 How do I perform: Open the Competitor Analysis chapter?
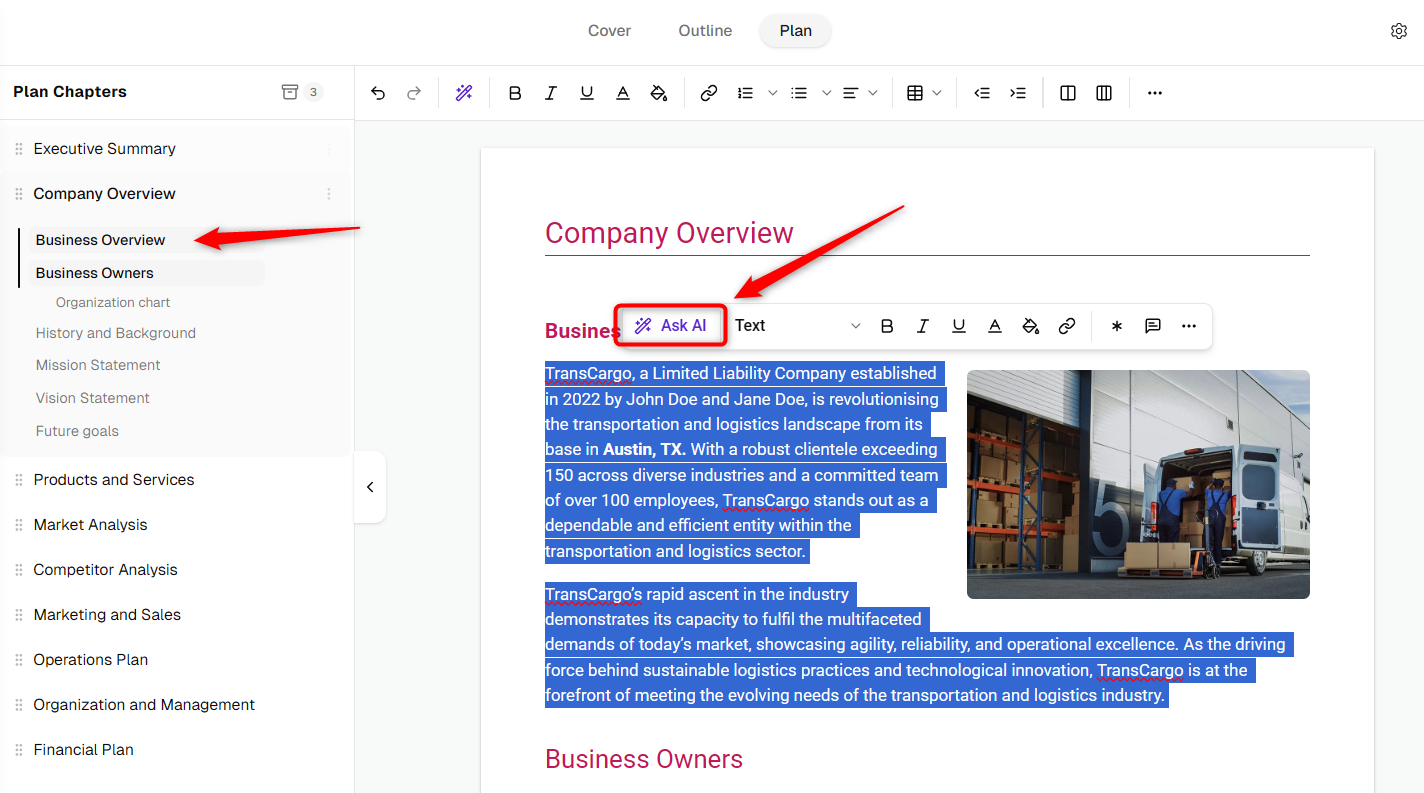106,570
